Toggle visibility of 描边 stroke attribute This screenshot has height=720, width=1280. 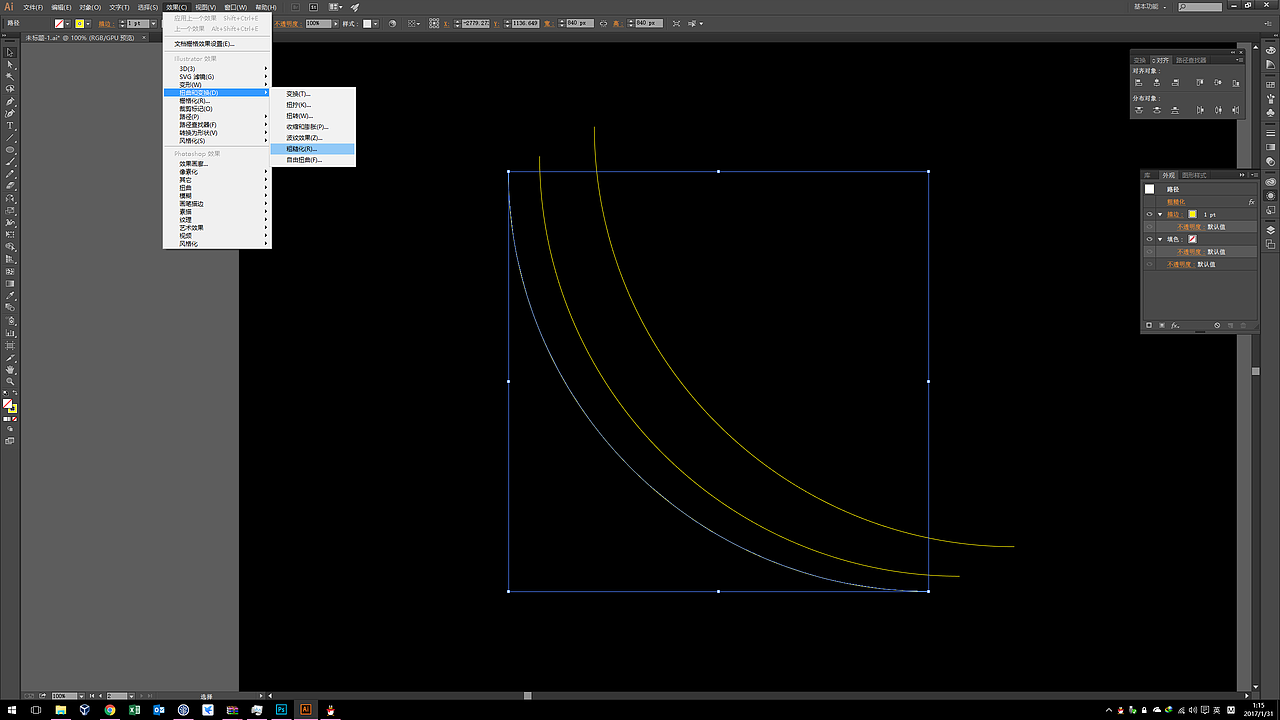[x=1148, y=214]
